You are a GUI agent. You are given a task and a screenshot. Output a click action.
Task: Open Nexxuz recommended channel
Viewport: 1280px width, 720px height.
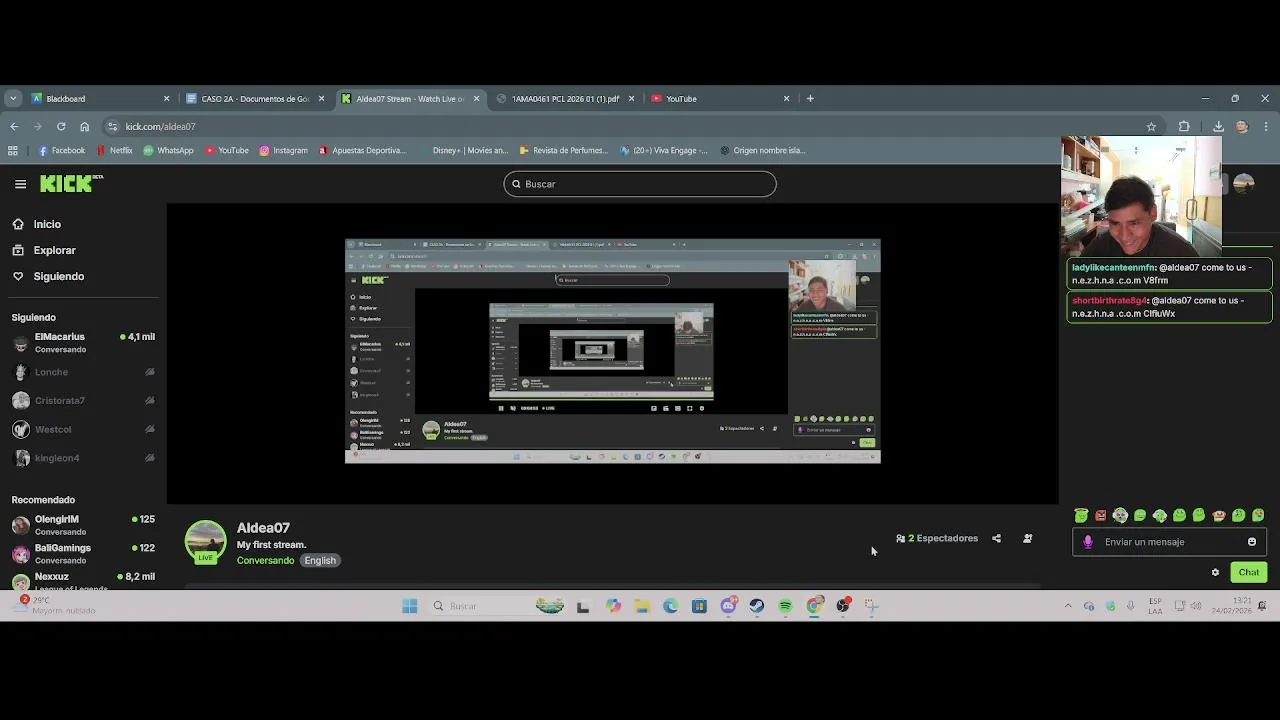[x=83, y=579]
